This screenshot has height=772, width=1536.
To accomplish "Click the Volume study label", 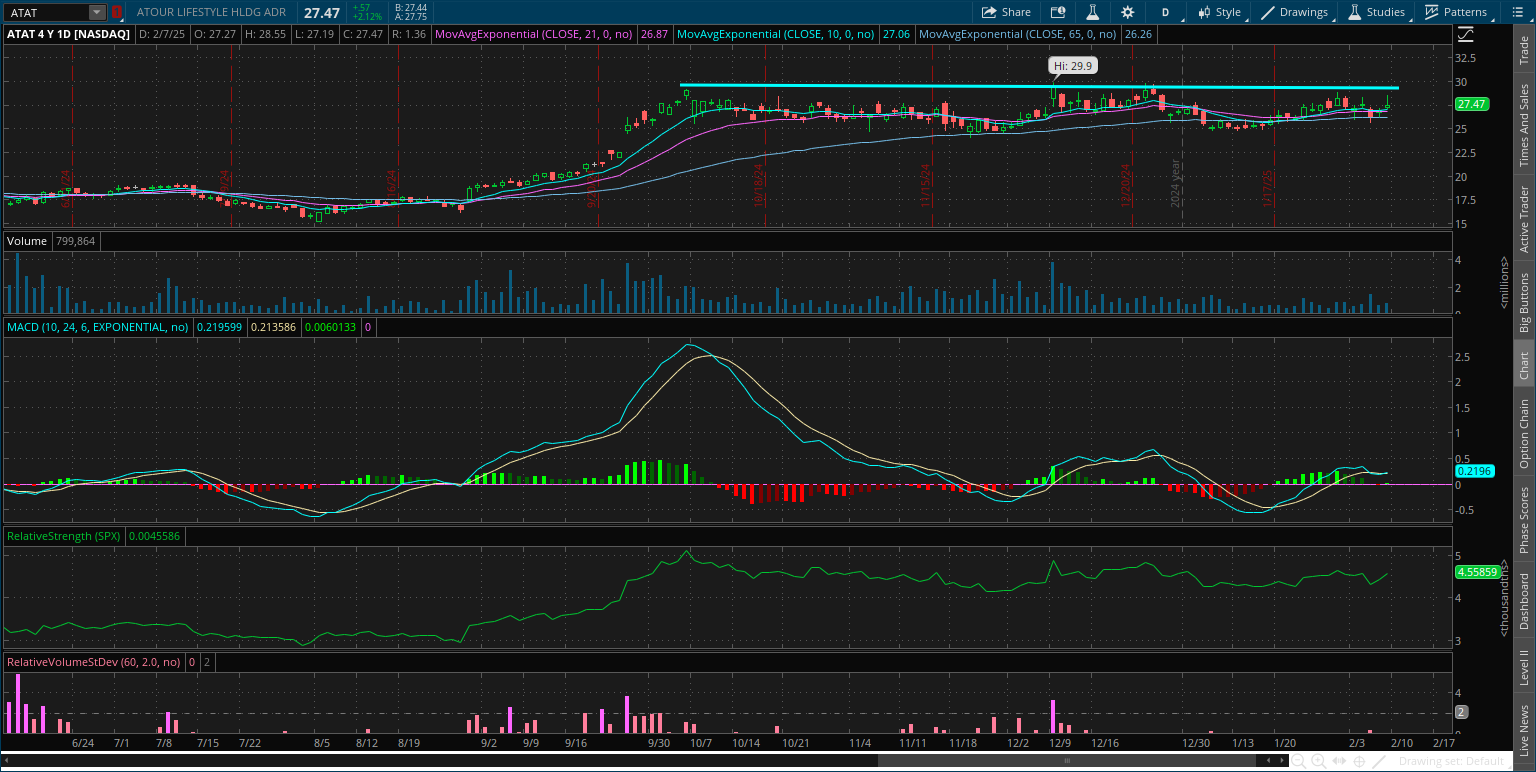I will pos(27,241).
